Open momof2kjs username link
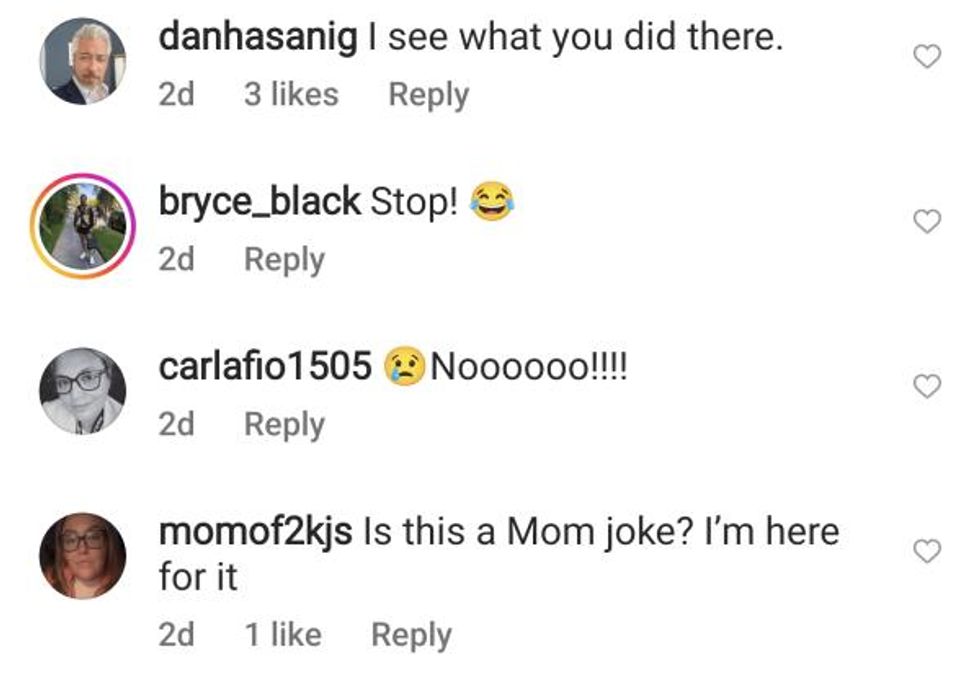 pyautogui.click(x=255, y=531)
